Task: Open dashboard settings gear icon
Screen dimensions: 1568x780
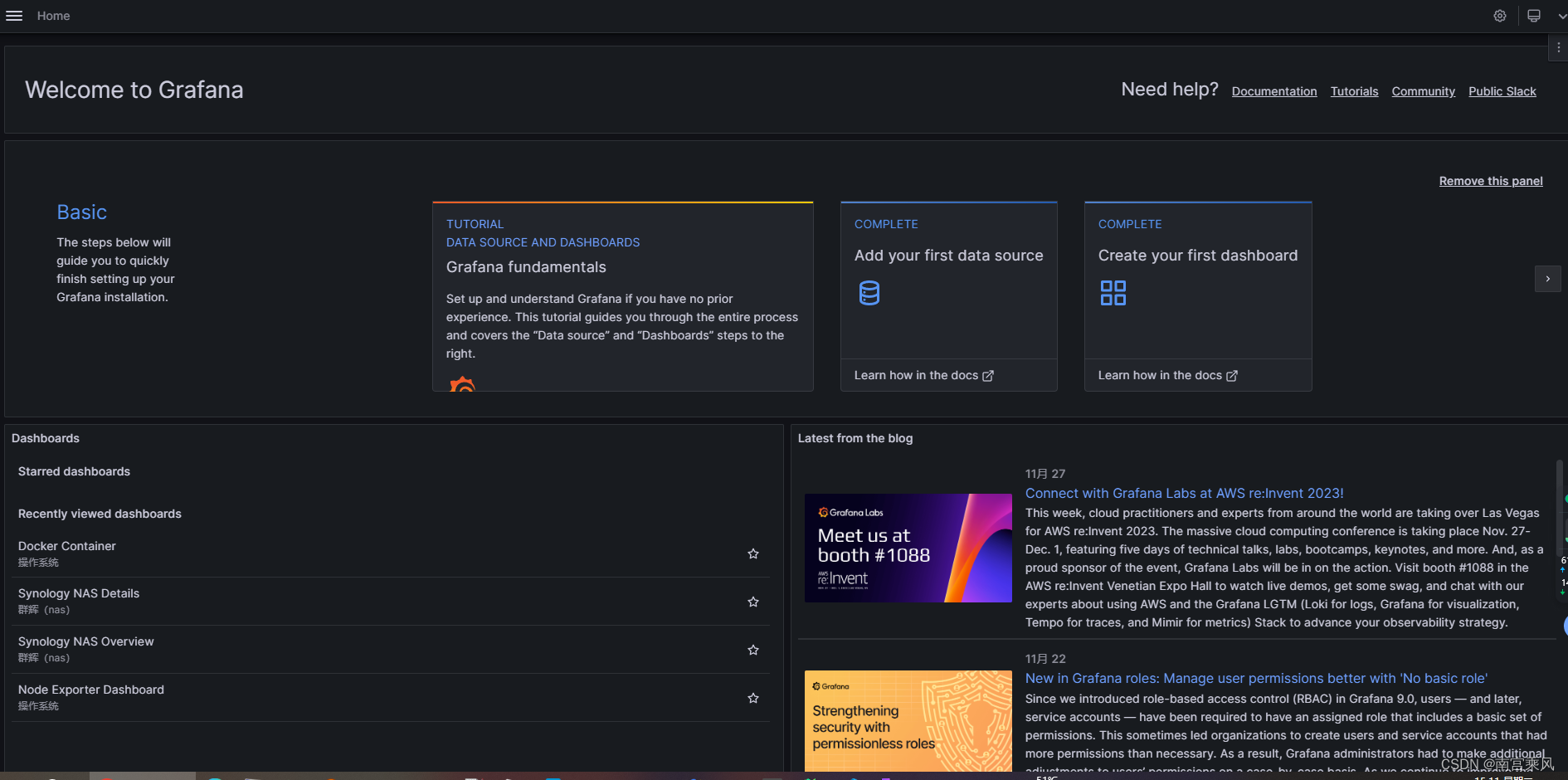Action: (x=1500, y=16)
